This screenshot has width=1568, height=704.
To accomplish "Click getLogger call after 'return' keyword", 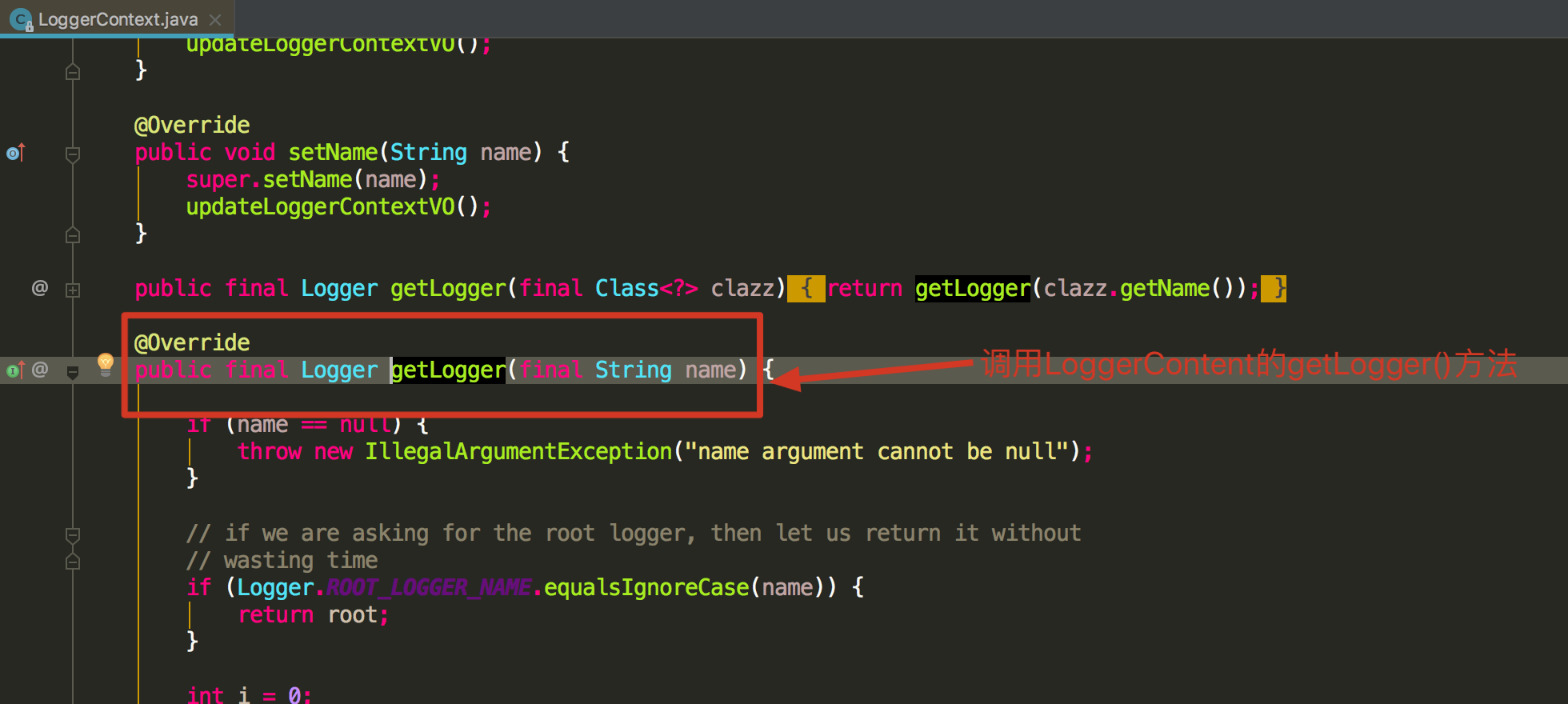I will pos(973,288).
